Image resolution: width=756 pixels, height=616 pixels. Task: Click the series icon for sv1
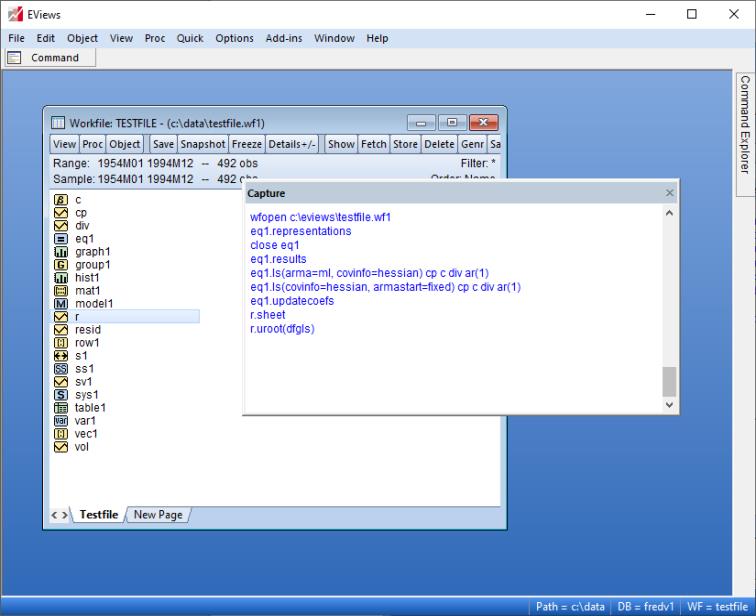coord(61,382)
